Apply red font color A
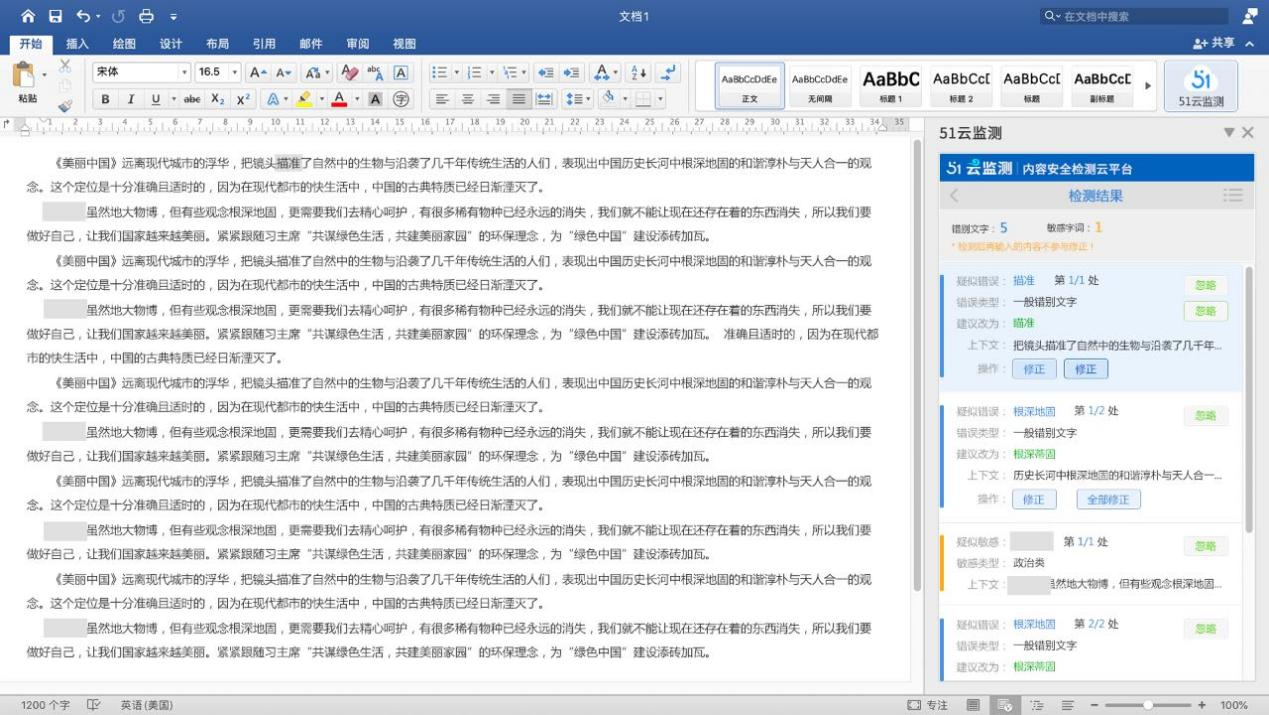 point(339,99)
